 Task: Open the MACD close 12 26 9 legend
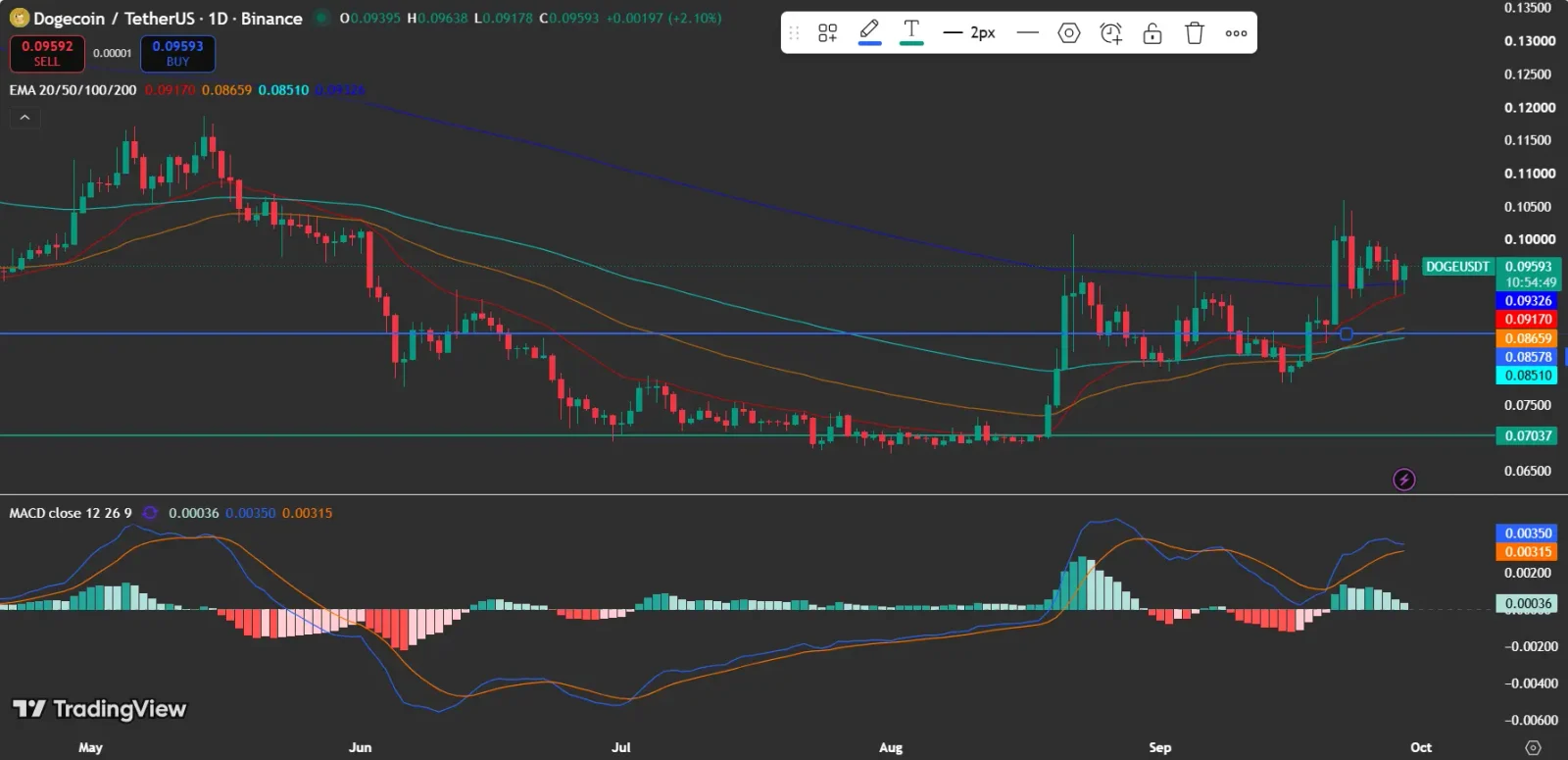(71, 513)
